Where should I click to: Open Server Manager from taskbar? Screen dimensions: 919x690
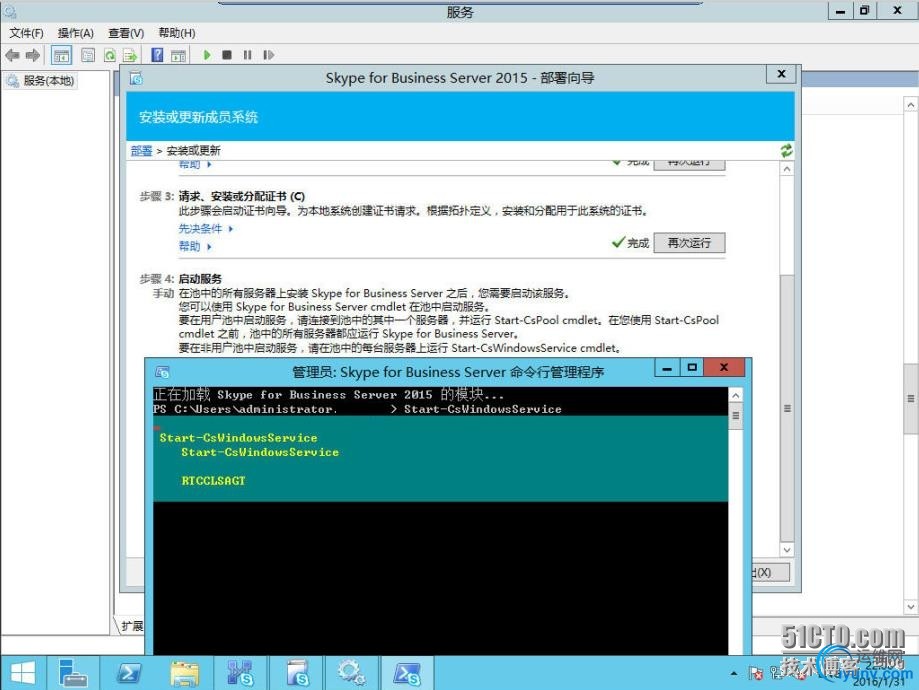(73, 673)
